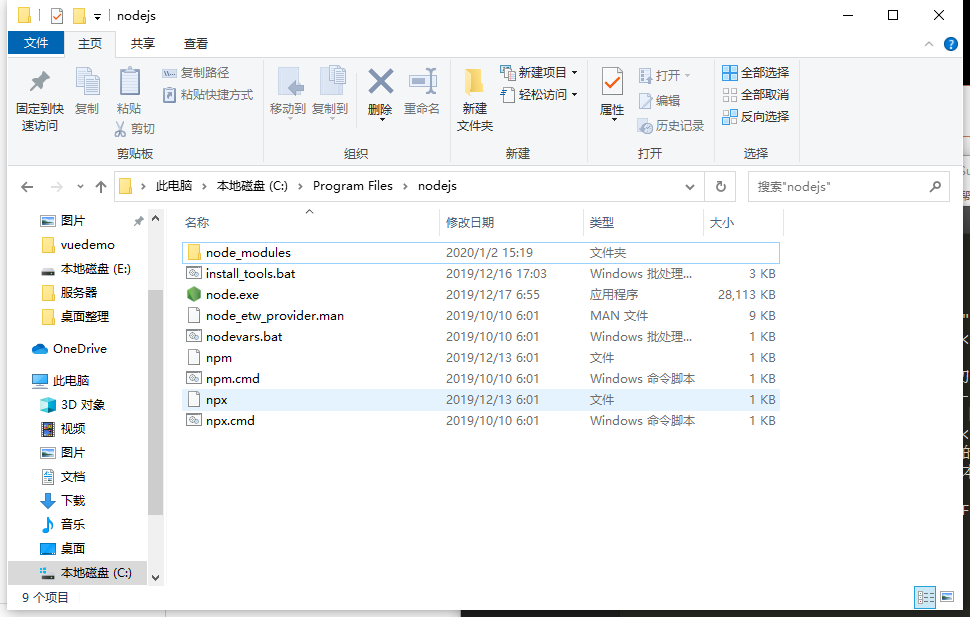Open 音乐 in navigation pane
The width and height of the screenshot is (970, 617).
(62, 525)
